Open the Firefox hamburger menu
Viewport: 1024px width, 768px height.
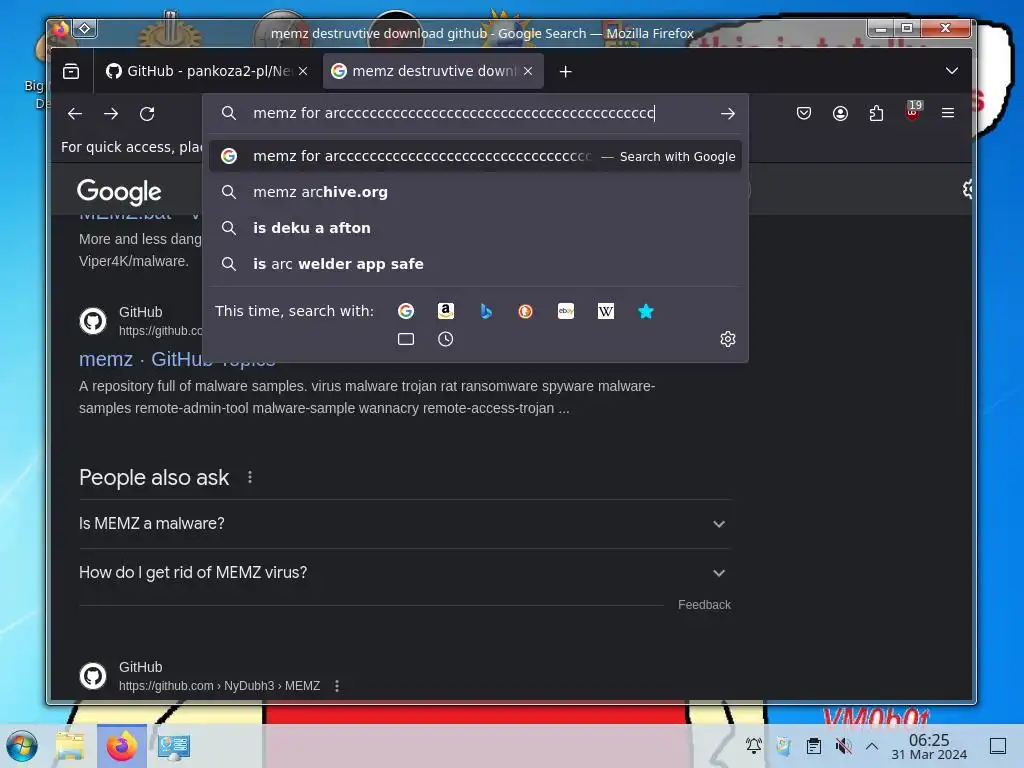tap(948, 113)
